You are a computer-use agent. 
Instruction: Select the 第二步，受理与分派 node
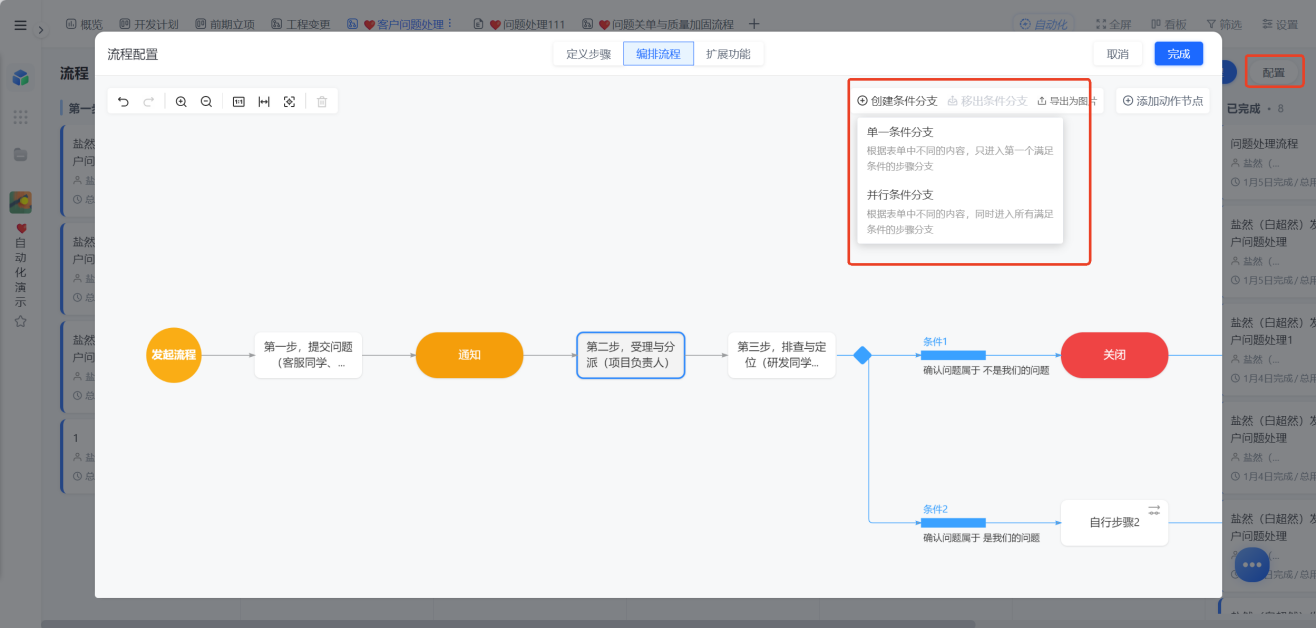point(631,355)
